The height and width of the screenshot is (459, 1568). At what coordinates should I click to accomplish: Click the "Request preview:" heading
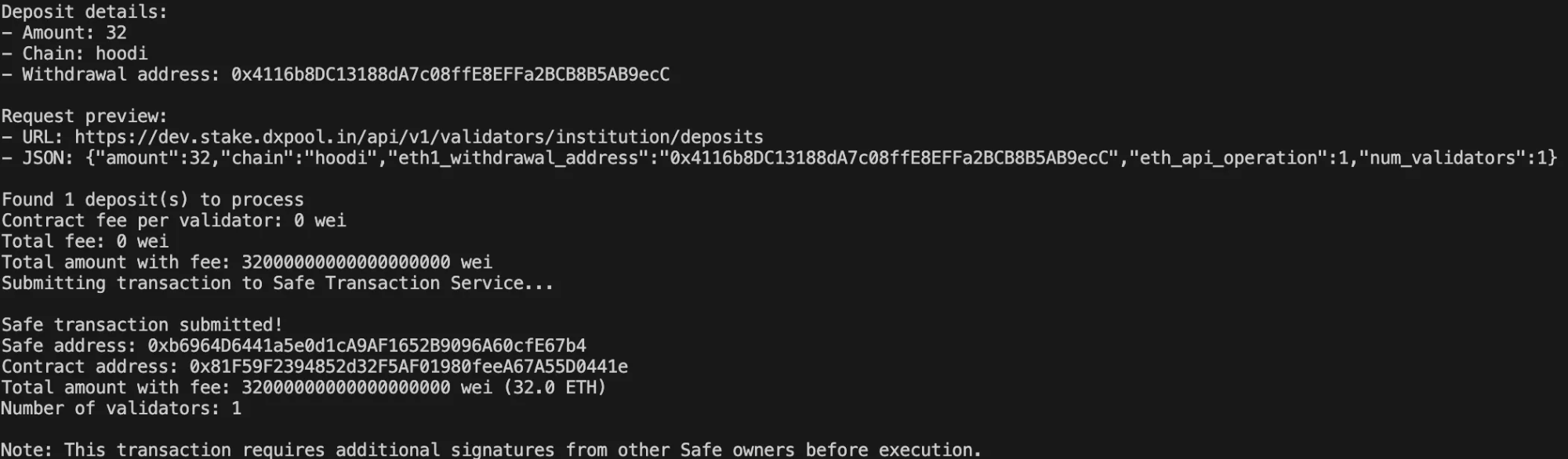[x=85, y=116]
